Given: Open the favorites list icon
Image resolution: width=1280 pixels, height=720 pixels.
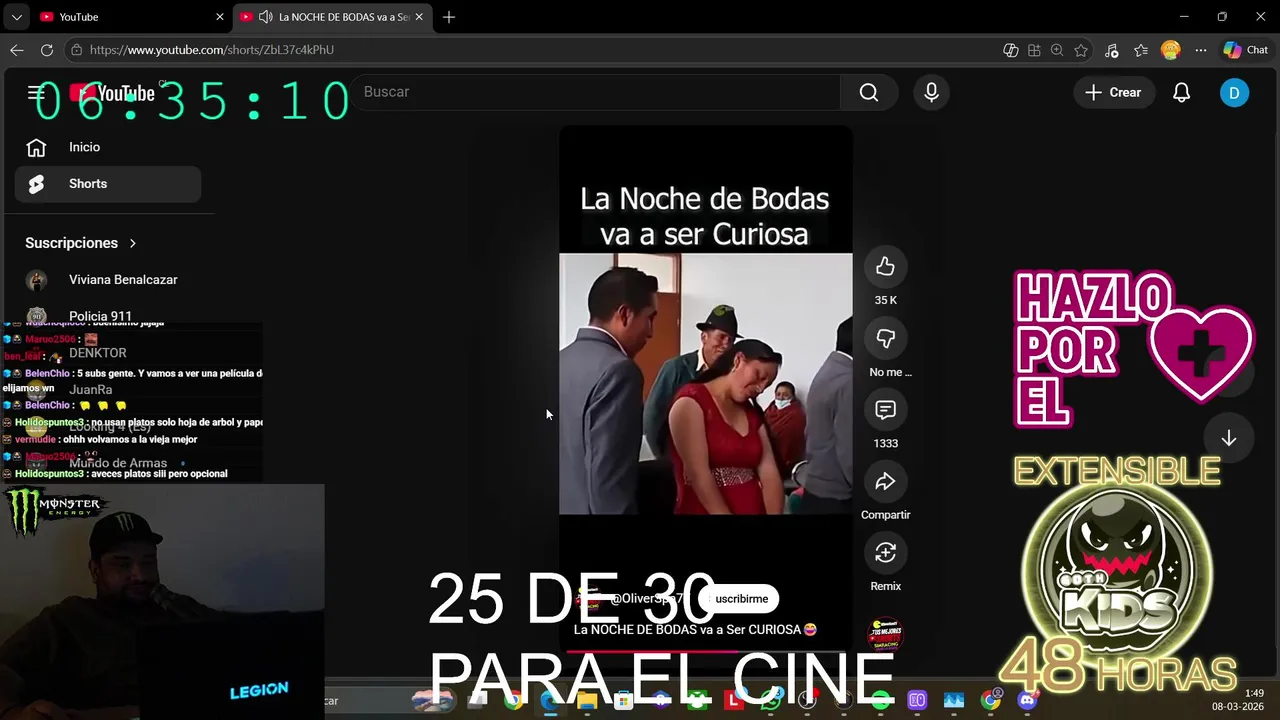Looking at the screenshot, I should point(1141,50).
